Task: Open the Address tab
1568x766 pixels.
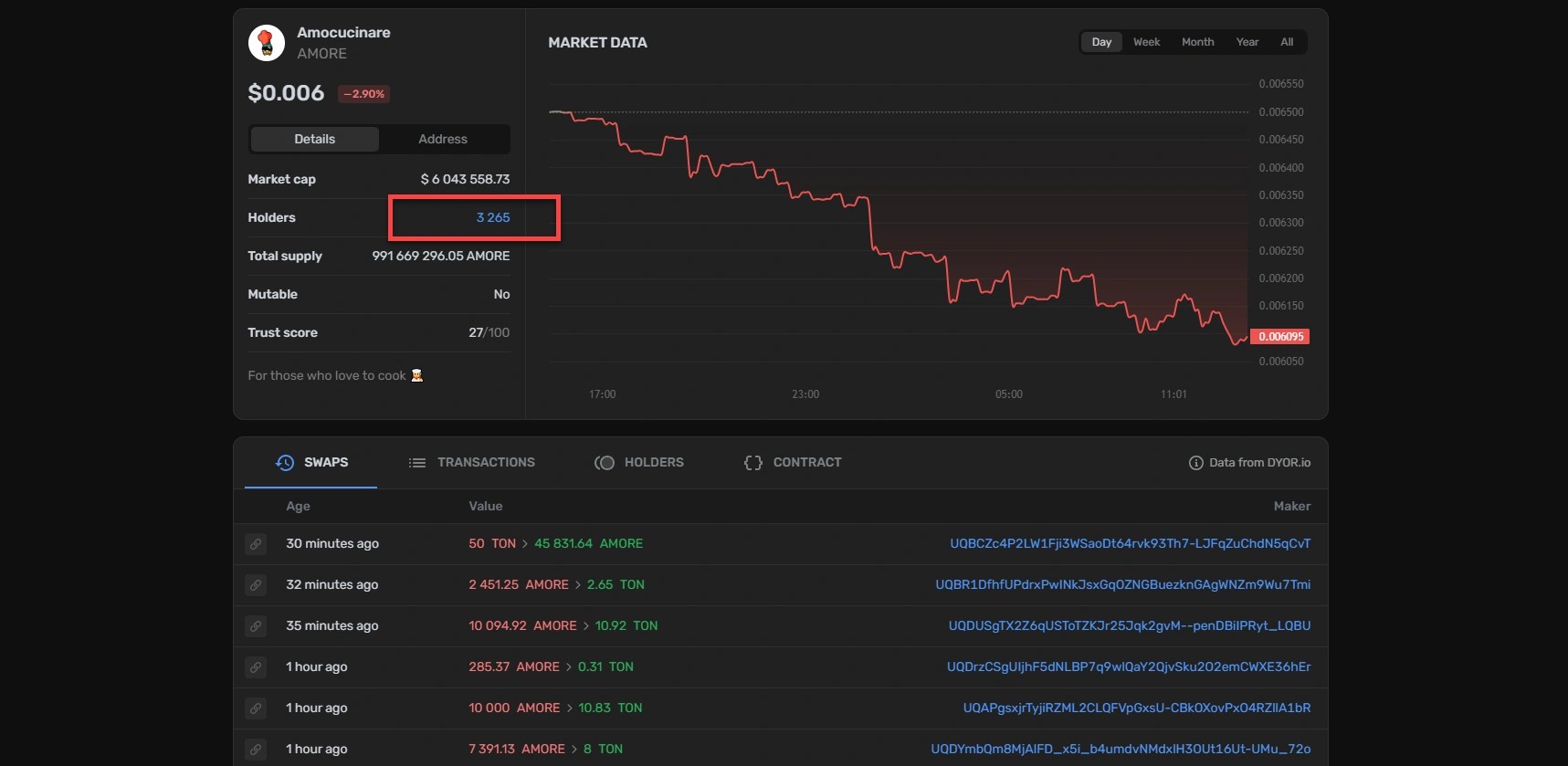Action: pyautogui.click(x=443, y=139)
